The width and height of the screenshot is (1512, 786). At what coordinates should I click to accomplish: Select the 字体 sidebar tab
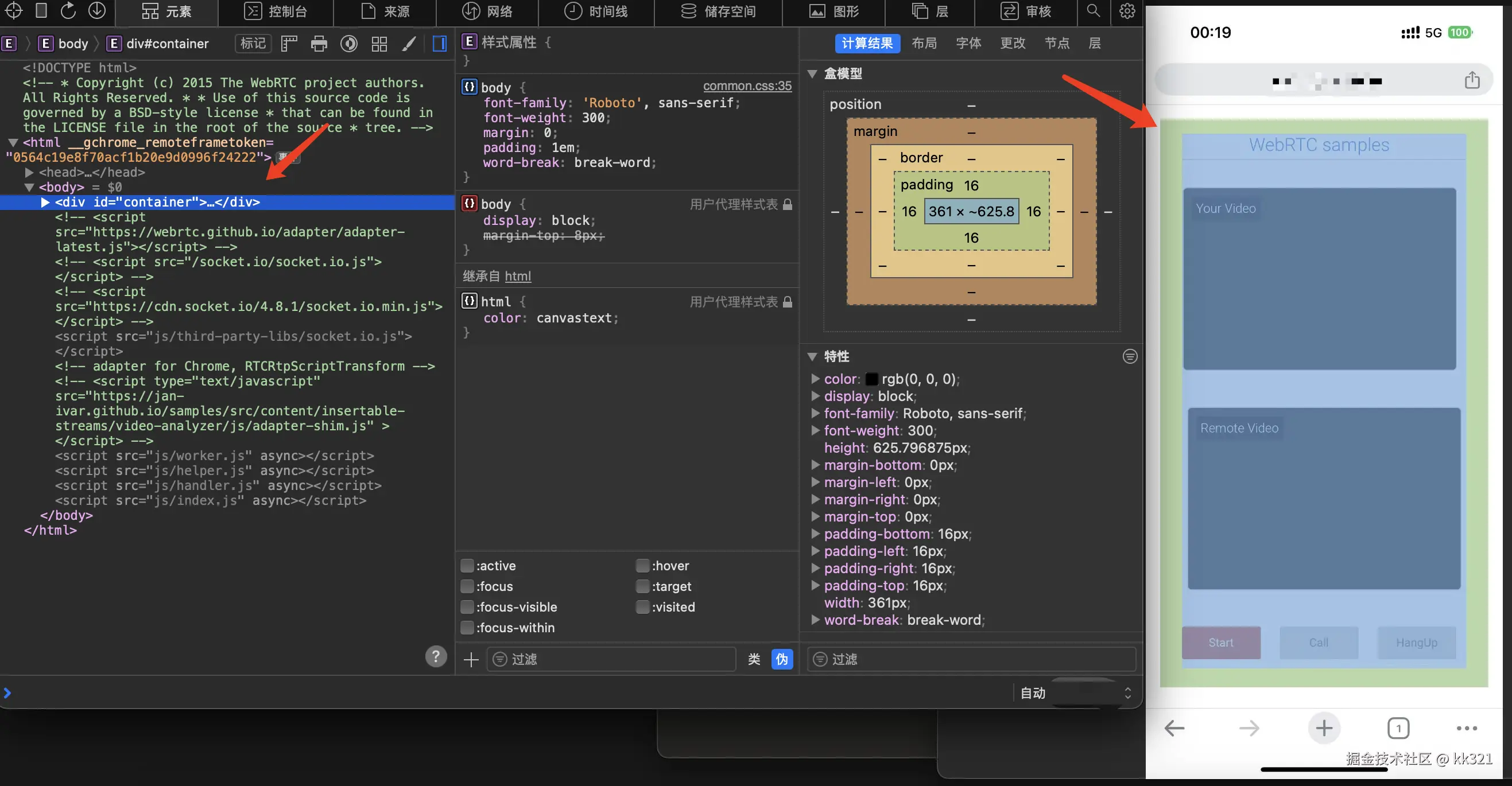click(x=968, y=44)
